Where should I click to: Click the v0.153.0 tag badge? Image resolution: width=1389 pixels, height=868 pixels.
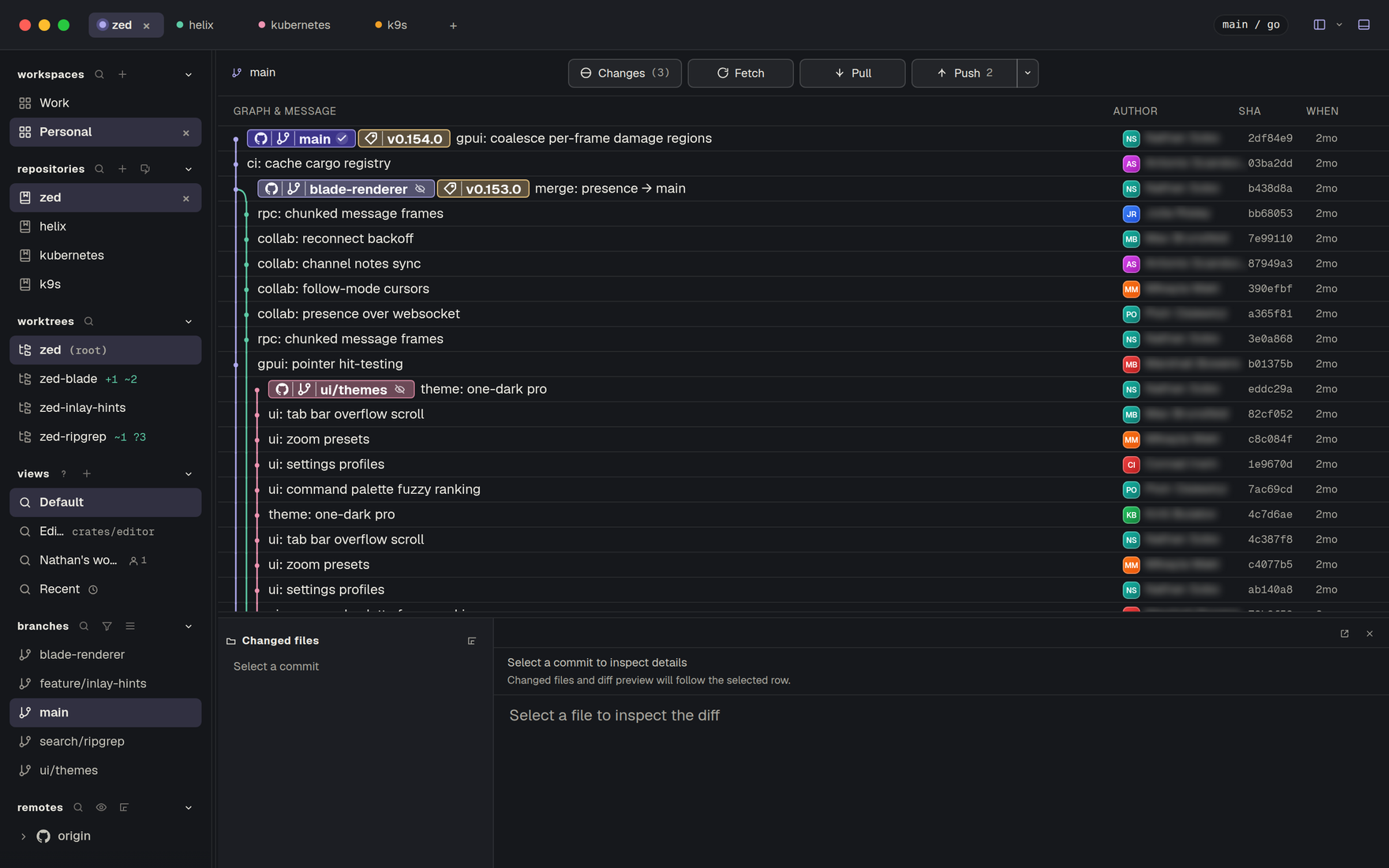[x=483, y=189]
